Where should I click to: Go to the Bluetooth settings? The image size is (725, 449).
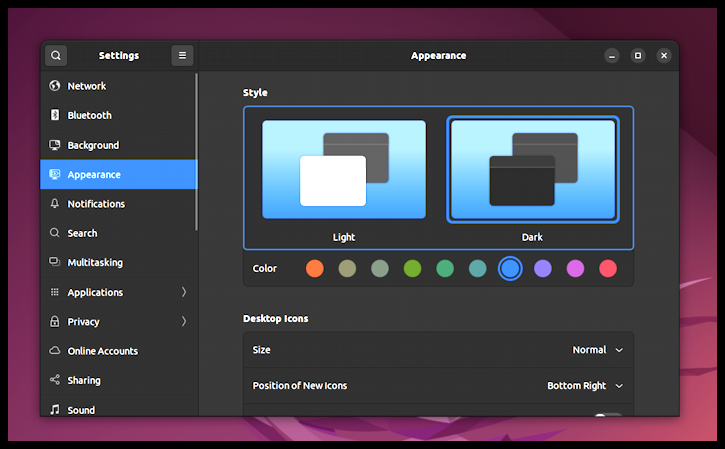point(119,115)
